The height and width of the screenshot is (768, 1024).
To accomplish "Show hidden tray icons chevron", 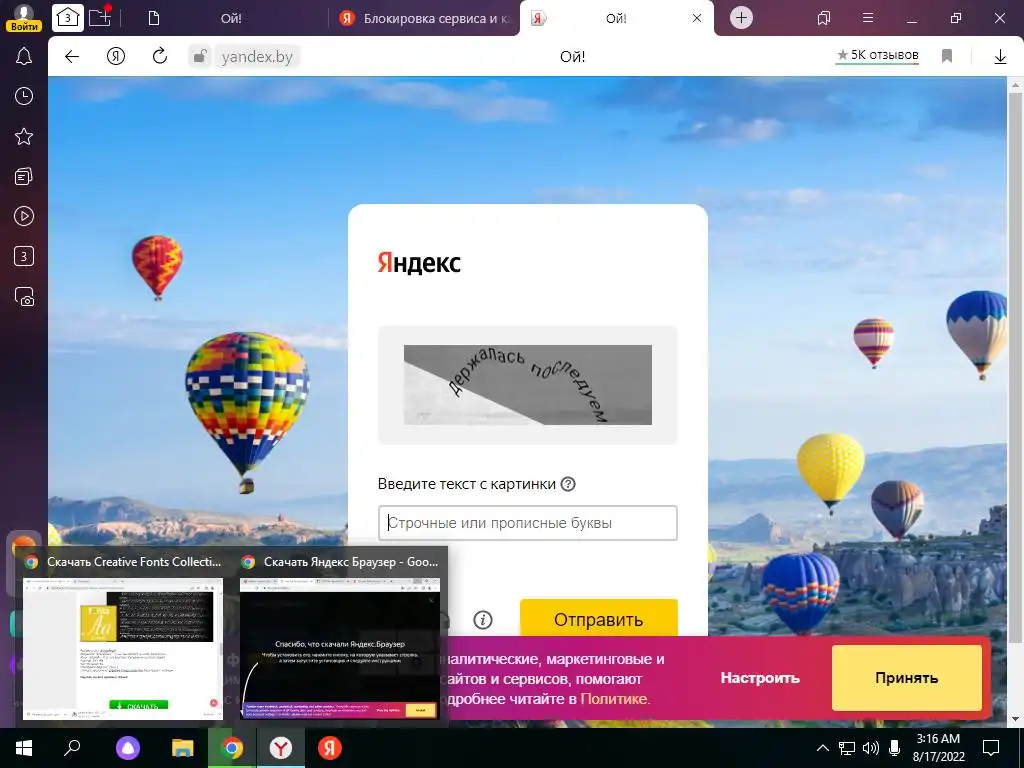I will coord(823,748).
